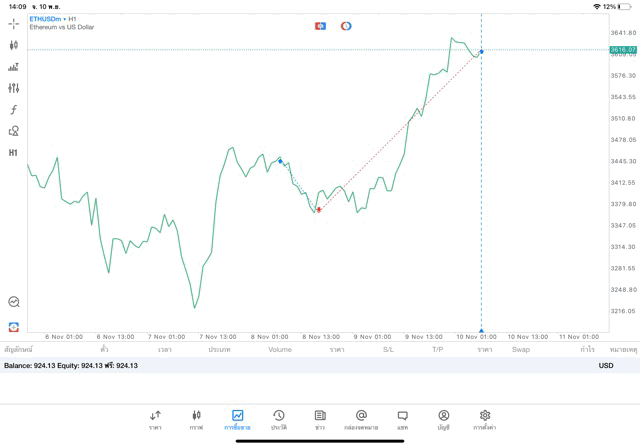Open the ข่าว news tab
The image size is (640, 447).
[320, 419]
